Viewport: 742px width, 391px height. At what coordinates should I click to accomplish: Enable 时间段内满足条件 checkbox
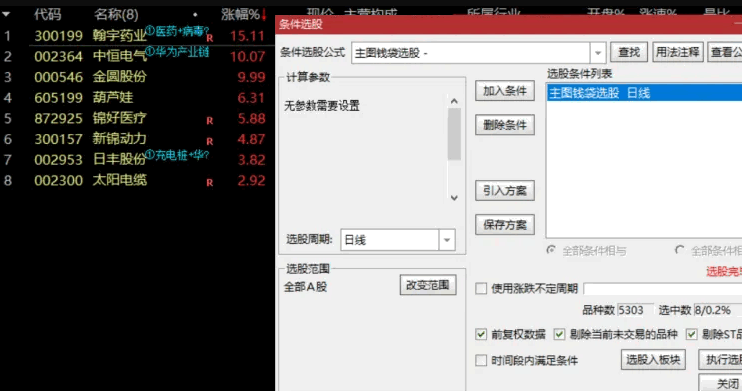click(481, 360)
